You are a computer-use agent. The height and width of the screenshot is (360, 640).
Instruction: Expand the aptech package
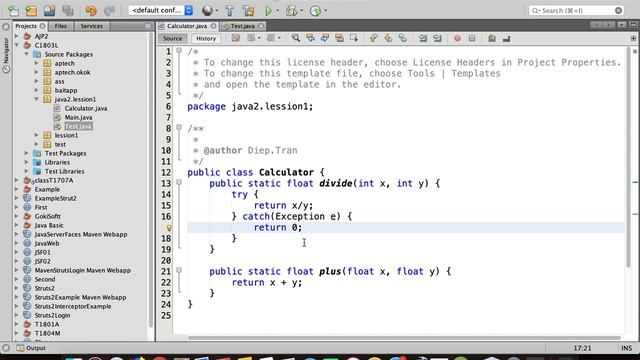click(36, 63)
